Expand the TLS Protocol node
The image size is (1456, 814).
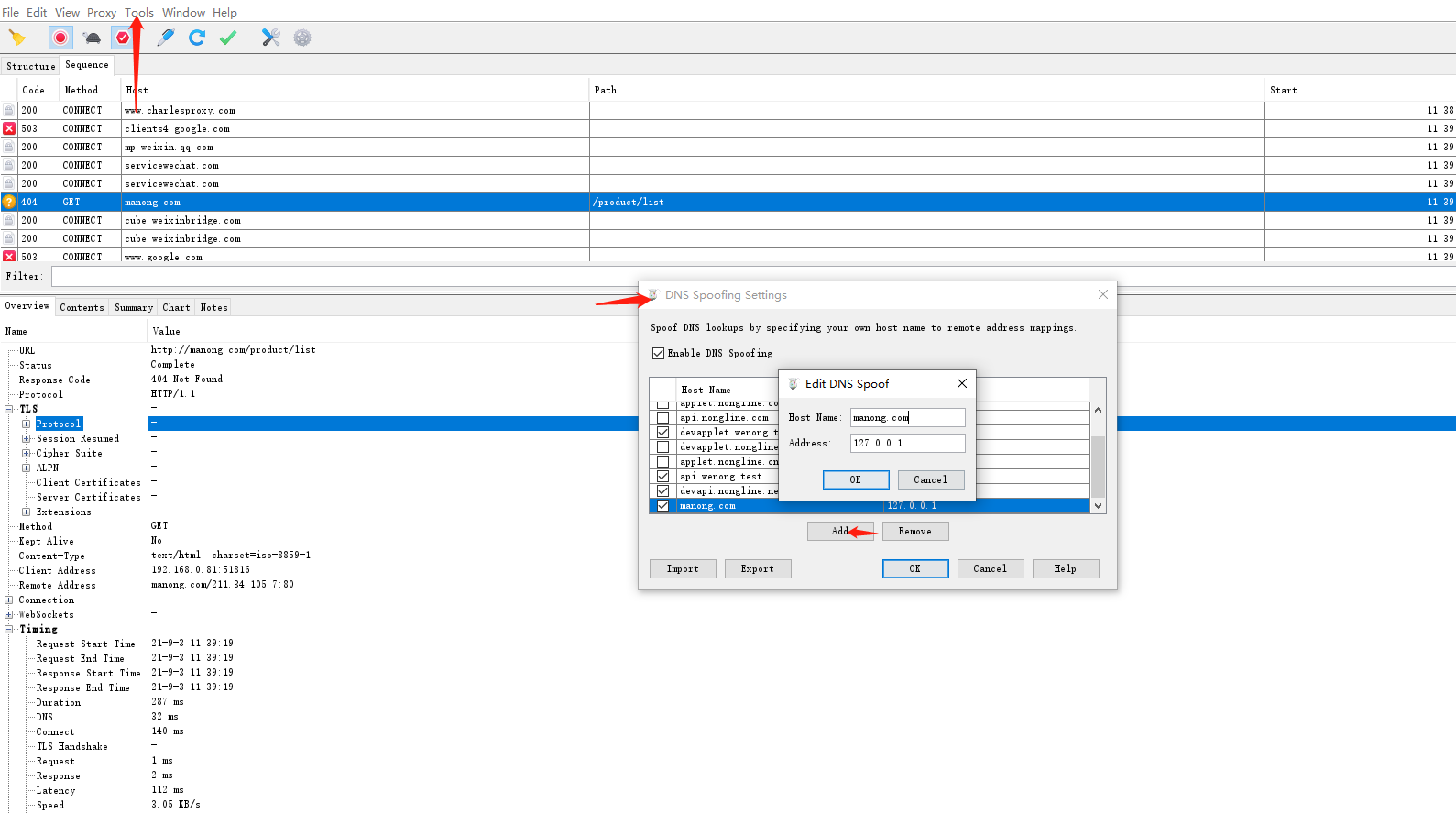click(x=27, y=423)
